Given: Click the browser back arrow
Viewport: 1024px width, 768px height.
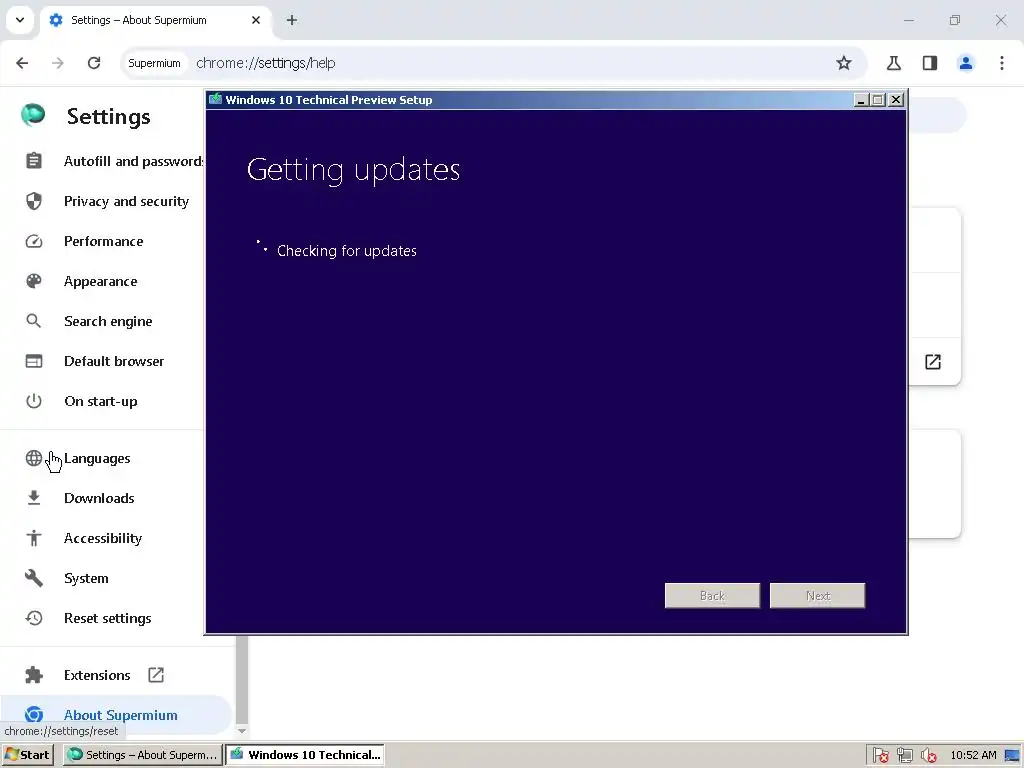Looking at the screenshot, I should (22, 63).
